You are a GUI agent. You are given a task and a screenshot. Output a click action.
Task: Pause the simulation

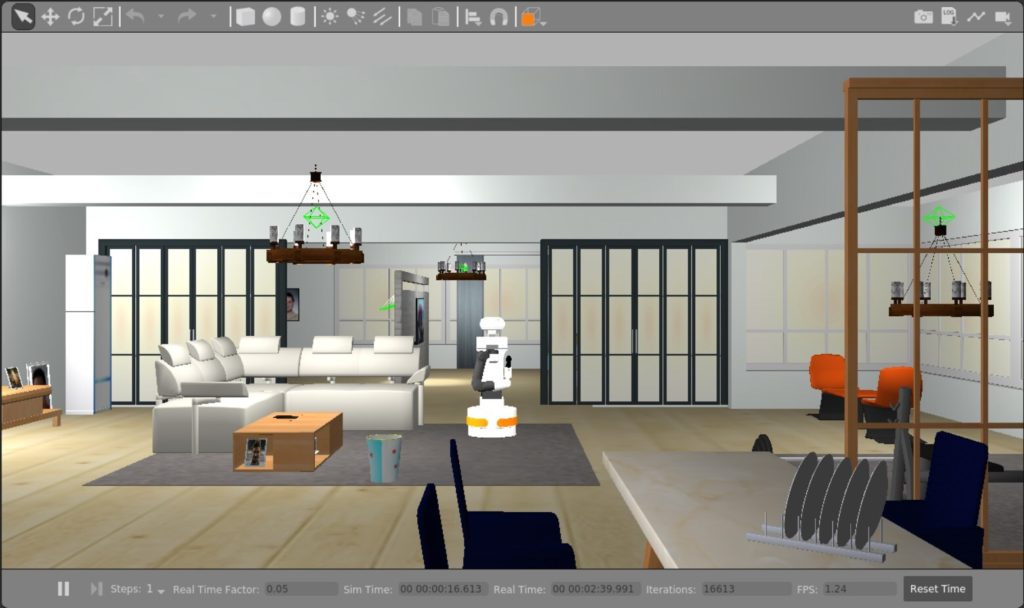click(x=63, y=589)
